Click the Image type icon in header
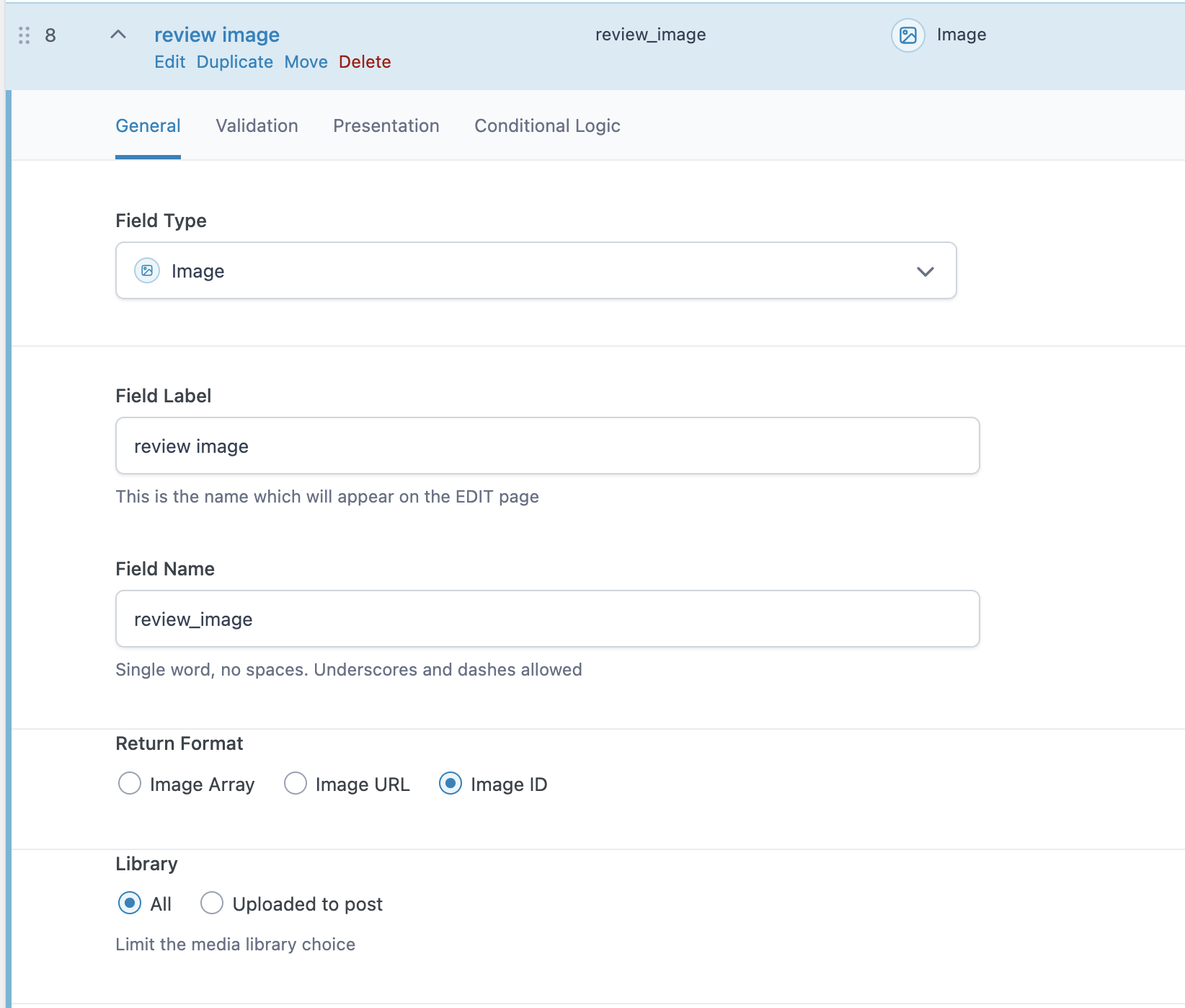The image size is (1185, 1008). 907,35
